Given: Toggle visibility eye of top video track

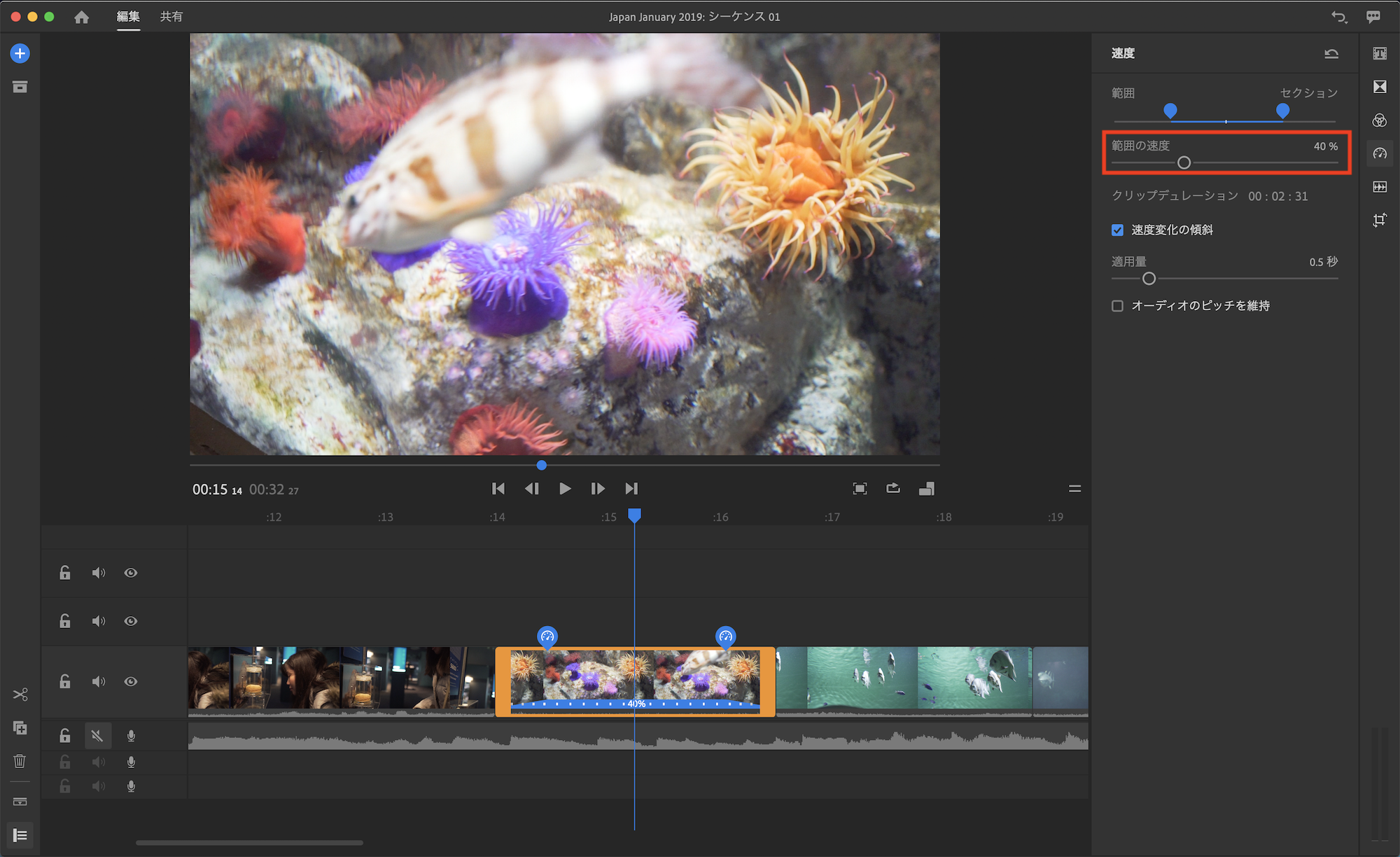Looking at the screenshot, I should [x=131, y=573].
